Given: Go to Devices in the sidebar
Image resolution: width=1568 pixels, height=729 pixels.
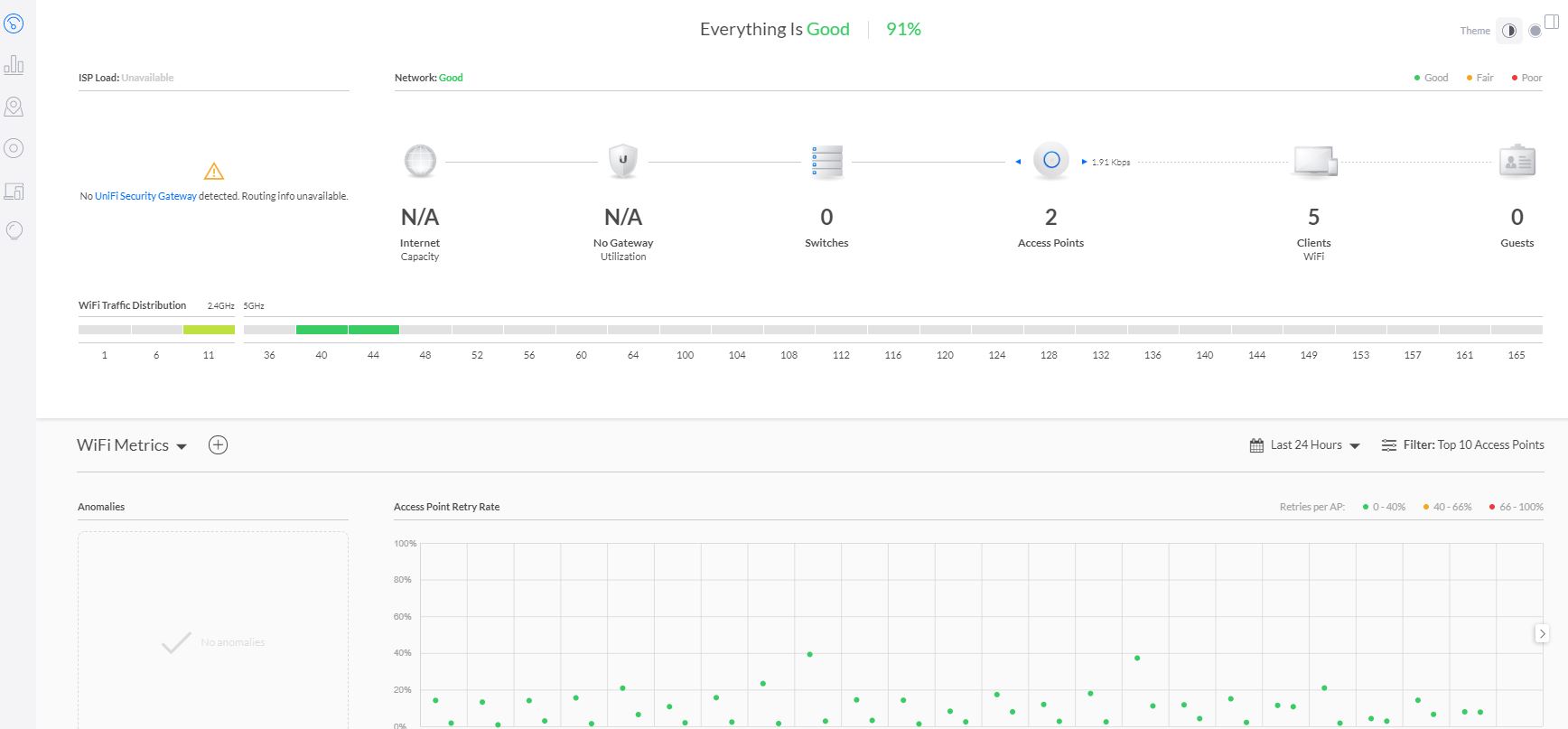Looking at the screenshot, I should click(x=14, y=148).
